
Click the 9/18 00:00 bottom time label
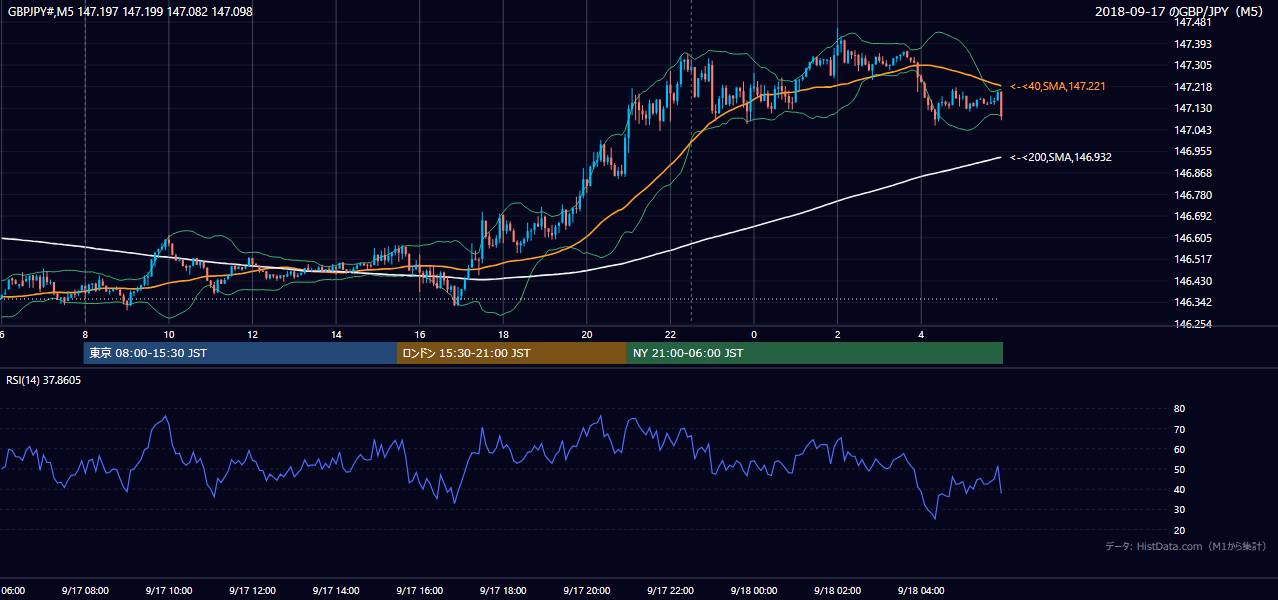click(x=754, y=591)
